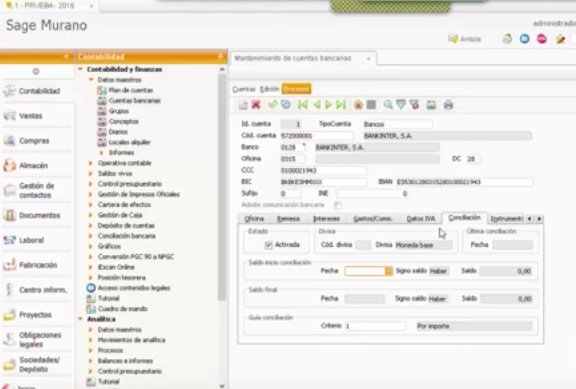
Task: Expand the Cartera de efectos node
Action: [x=91, y=205]
